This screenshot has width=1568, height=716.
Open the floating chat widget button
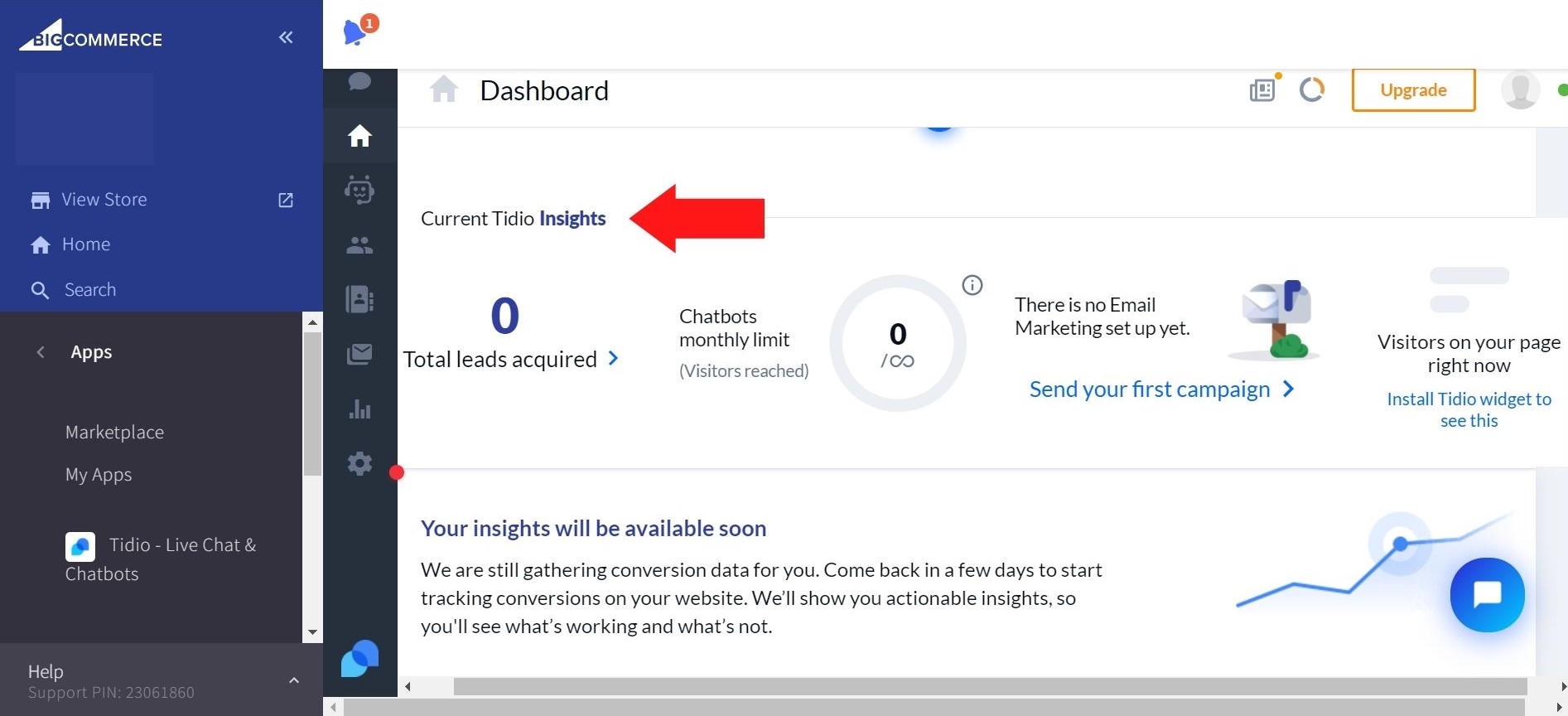(x=1487, y=594)
